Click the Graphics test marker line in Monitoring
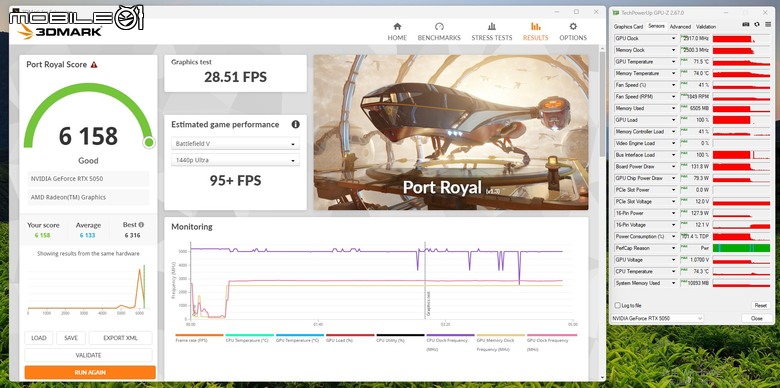This screenshot has width=780, height=388. 425,281
